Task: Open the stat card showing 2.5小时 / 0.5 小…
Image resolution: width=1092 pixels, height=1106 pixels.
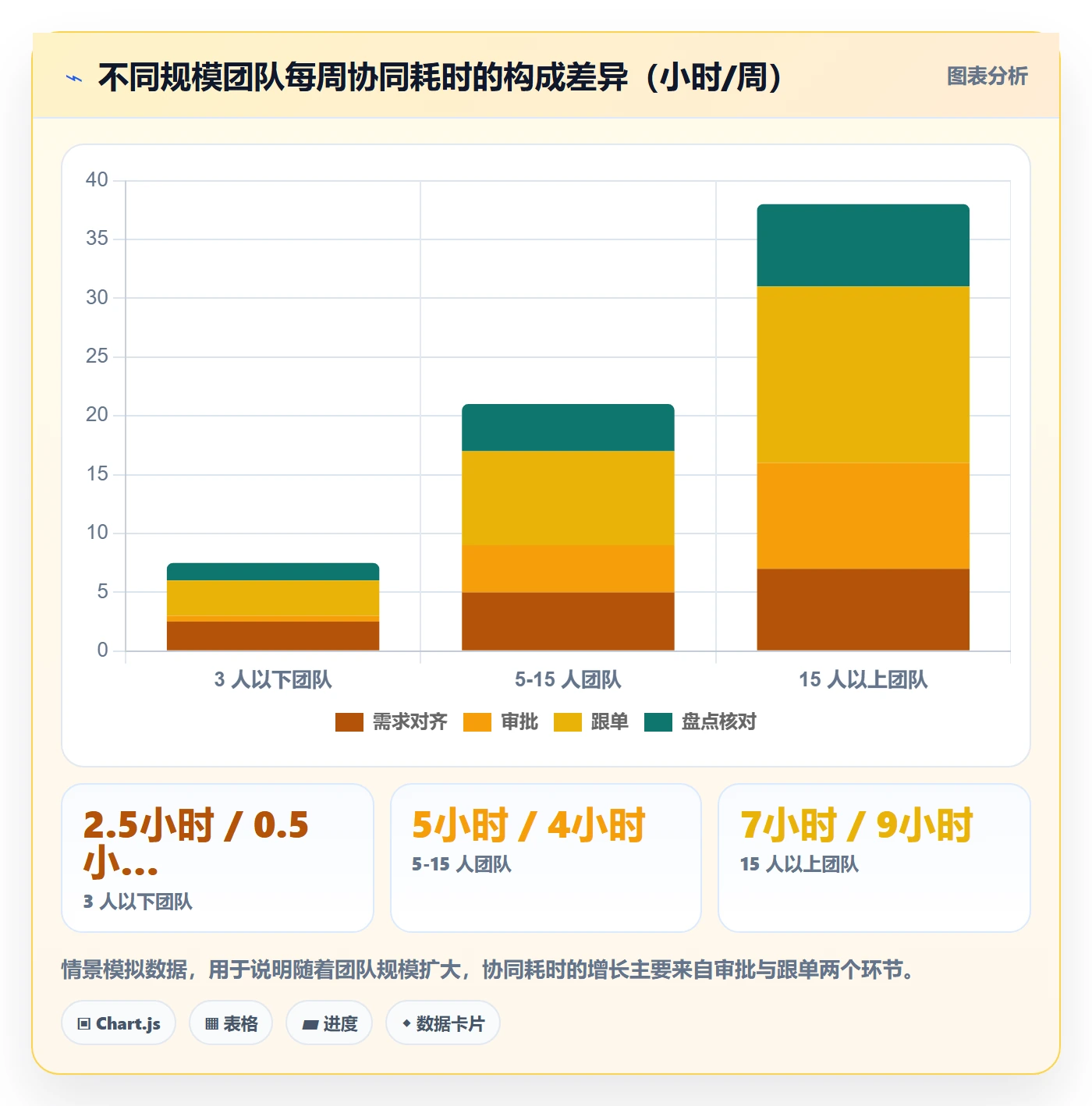Action: [x=218, y=858]
